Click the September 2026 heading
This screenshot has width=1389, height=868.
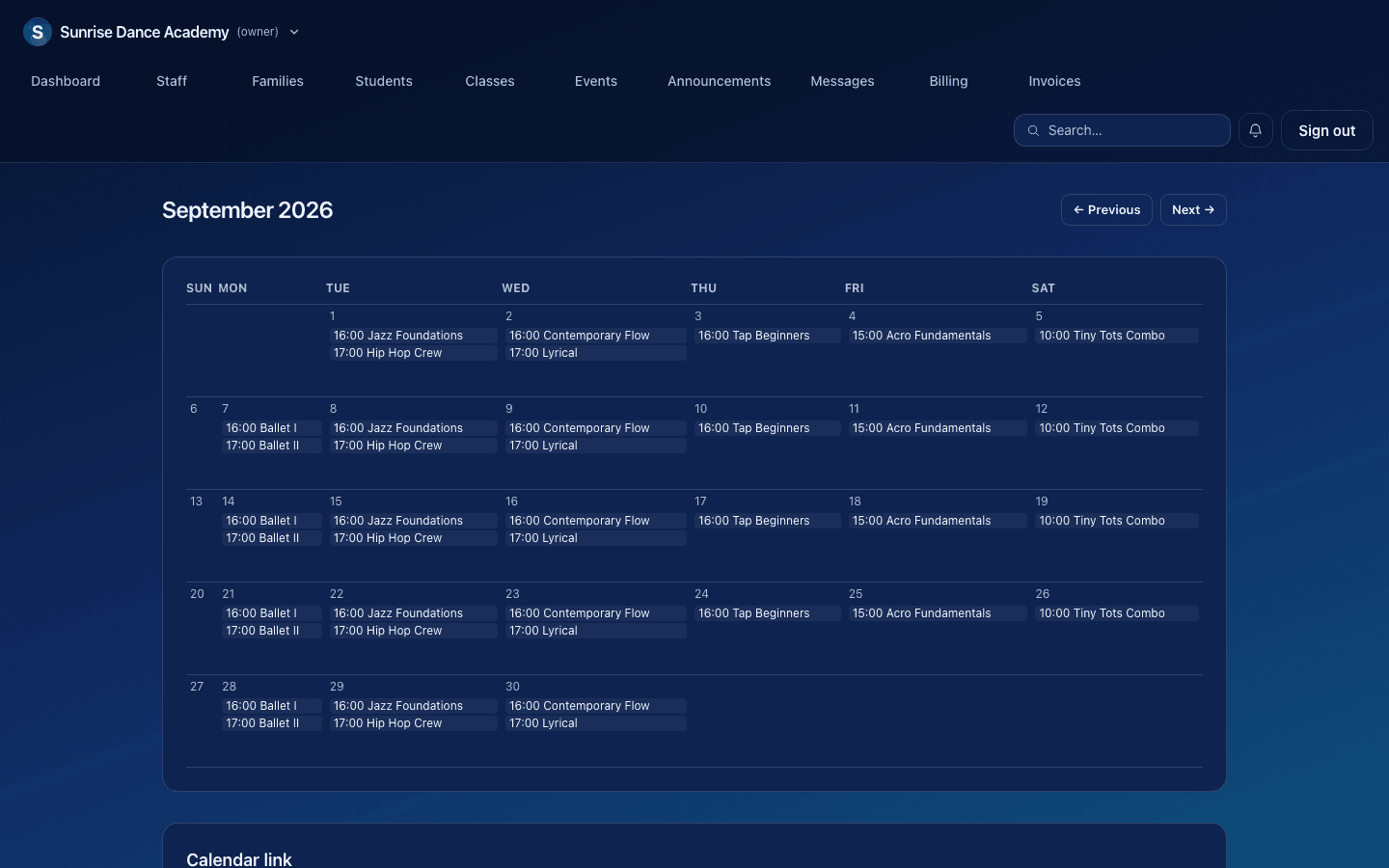pos(247,210)
